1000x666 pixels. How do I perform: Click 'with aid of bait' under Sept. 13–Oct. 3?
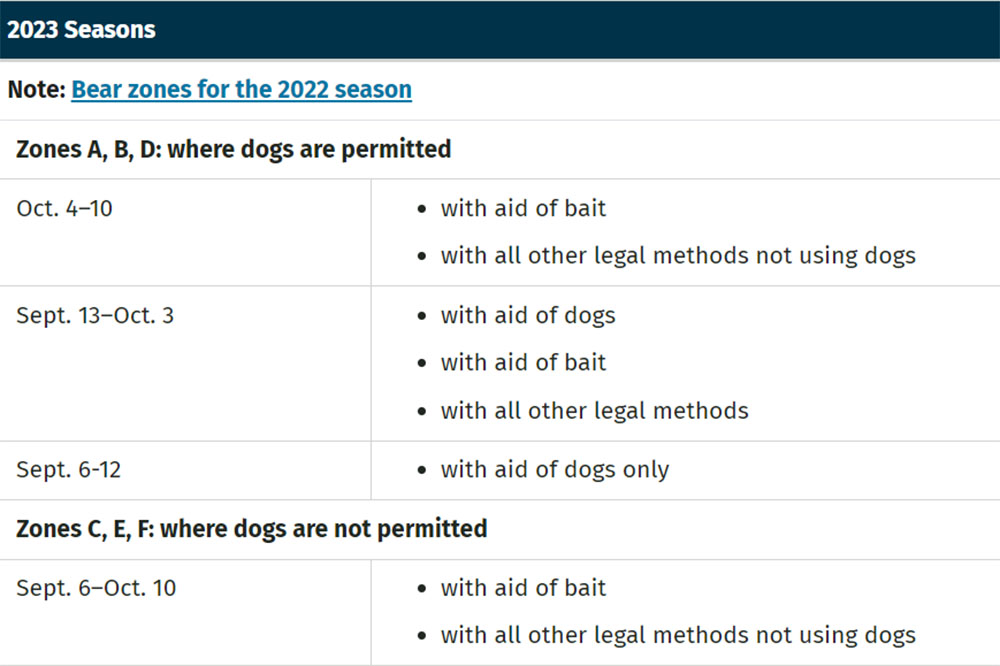[x=523, y=362]
